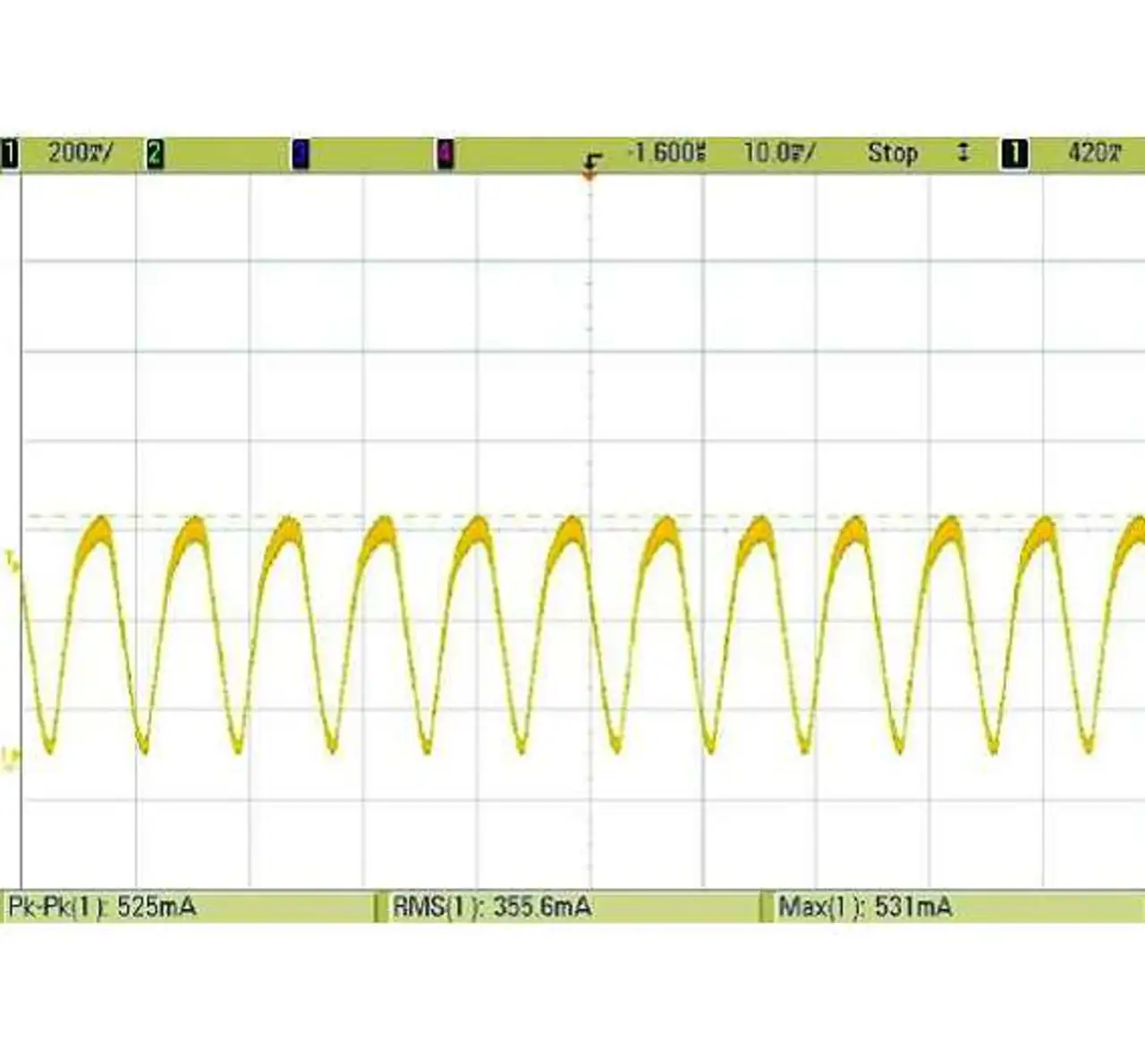Click the Stop acquisition status label
This screenshot has height=1064, width=1145.
(x=892, y=153)
